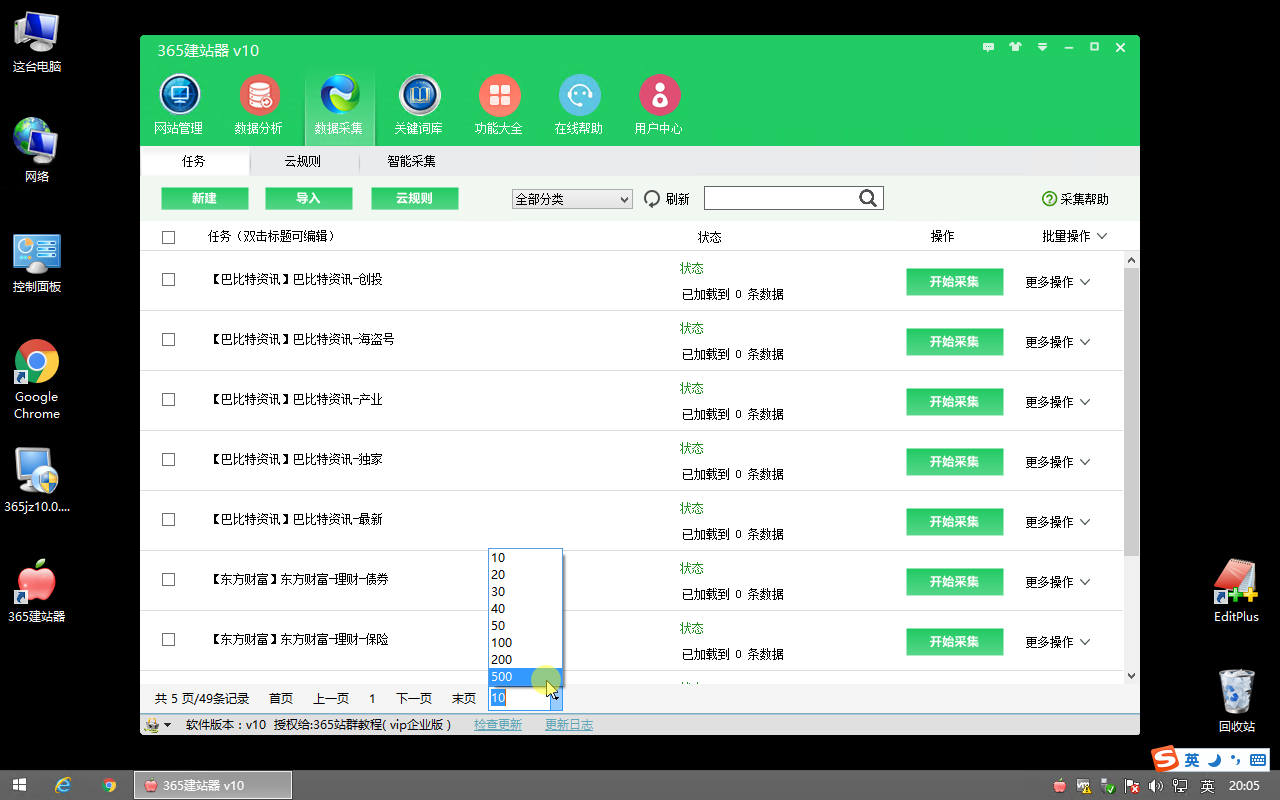Select the 数据采集 toolbar icon
This screenshot has height=800, width=1280.
coord(339,96)
